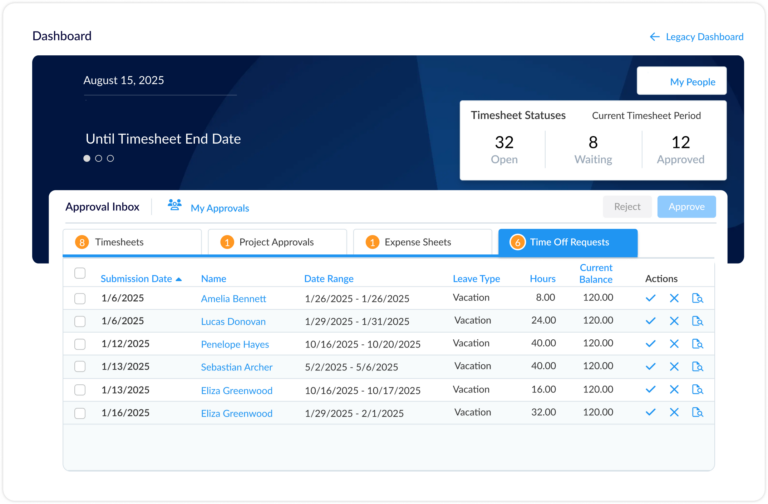Click the Legacy Dashboard back arrow
Screen dimensions: 768x504
click(655, 37)
